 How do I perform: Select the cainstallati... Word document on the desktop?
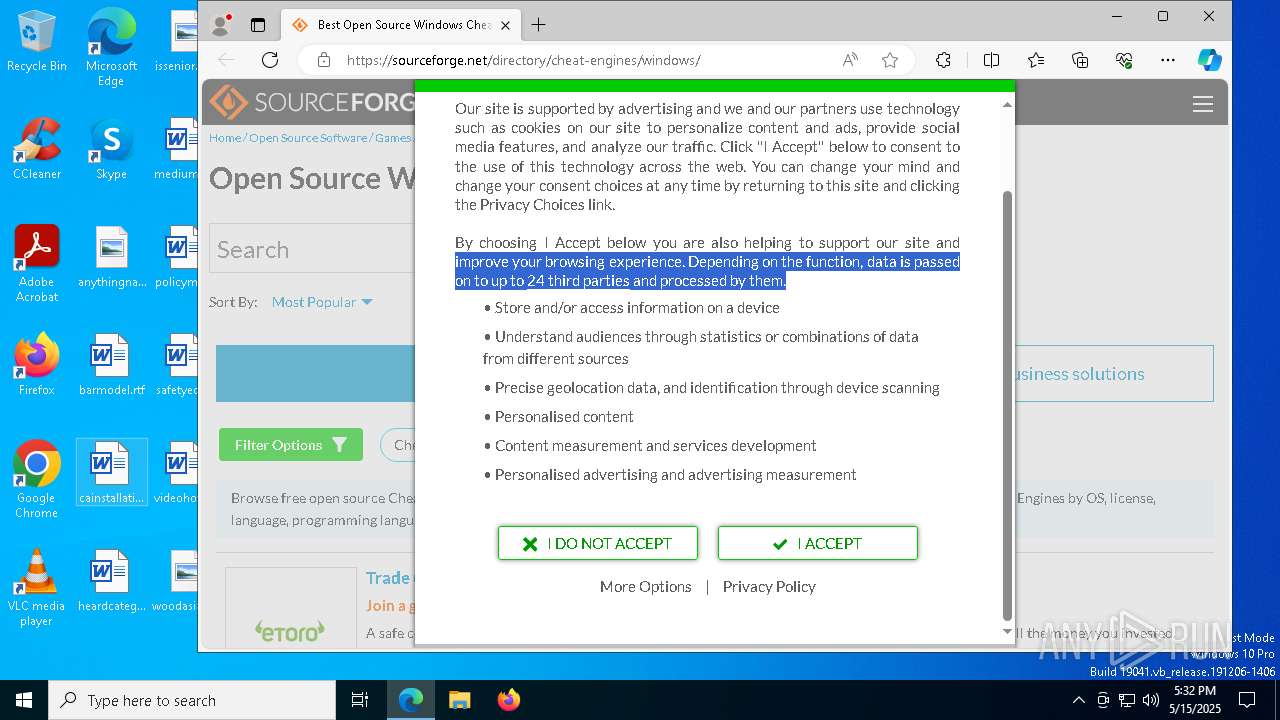click(x=111, y=473)
